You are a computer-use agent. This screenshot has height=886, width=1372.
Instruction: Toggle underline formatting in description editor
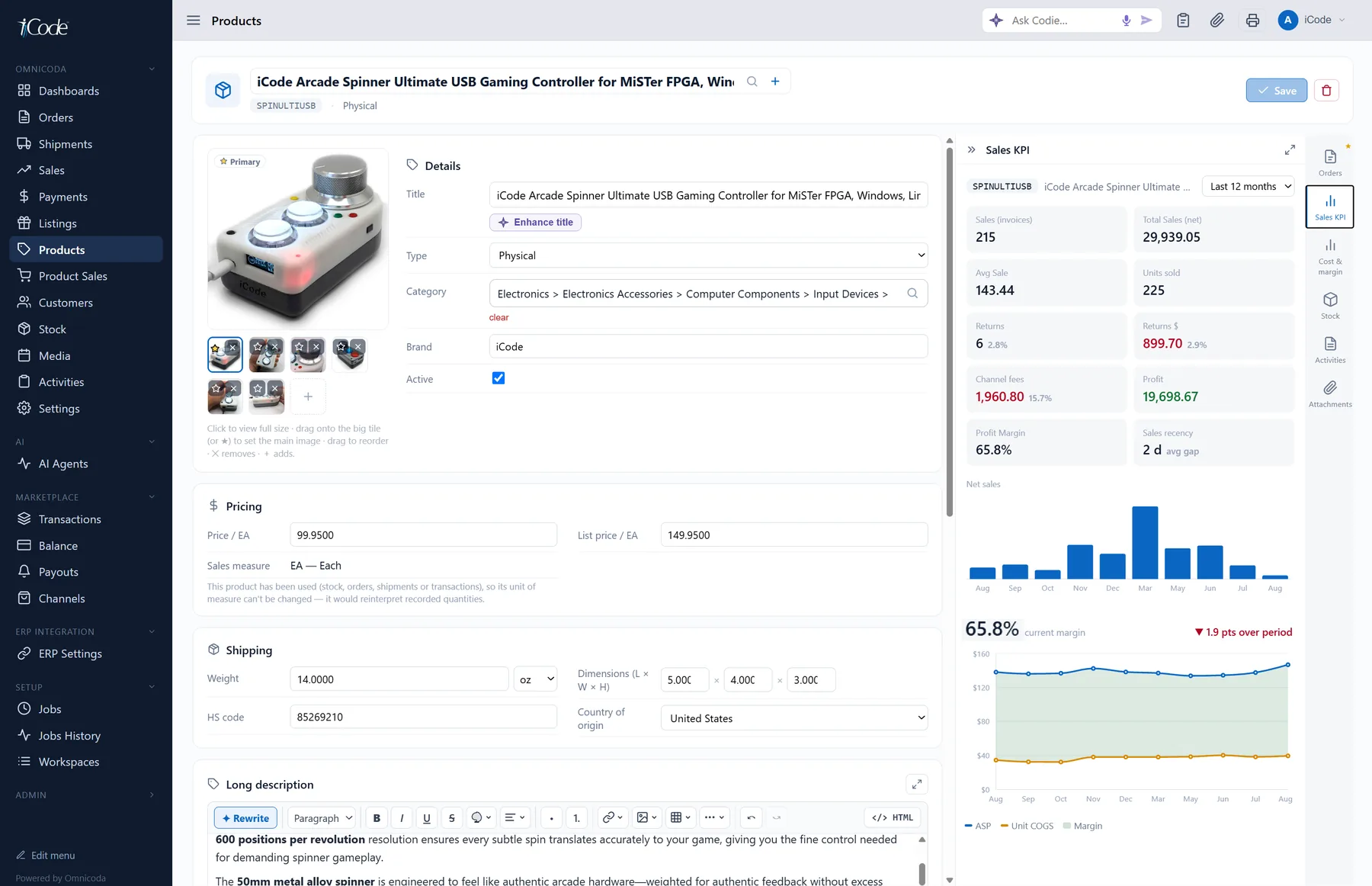pyautogui.click(x=427, y=817)
